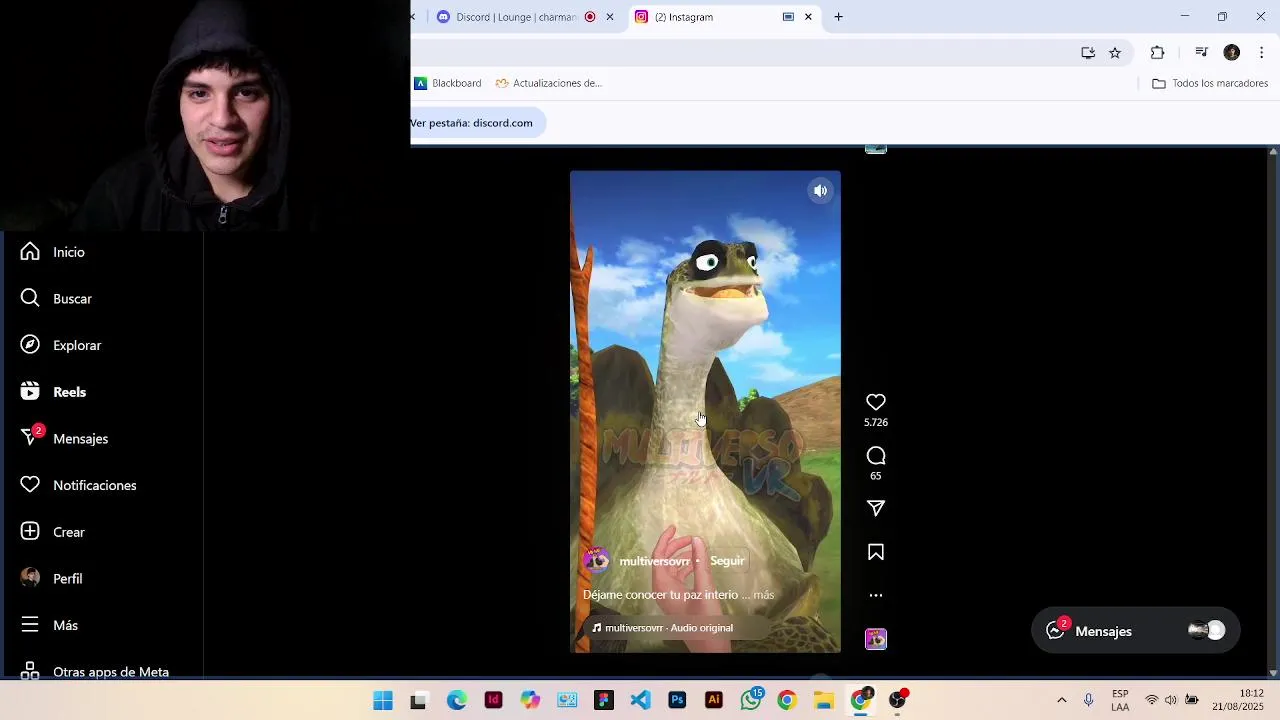The height and width of the screenshot is (720, 1280).
Task: Launch Adobe InDesign from taskbar
Action: tap(493, 701)
